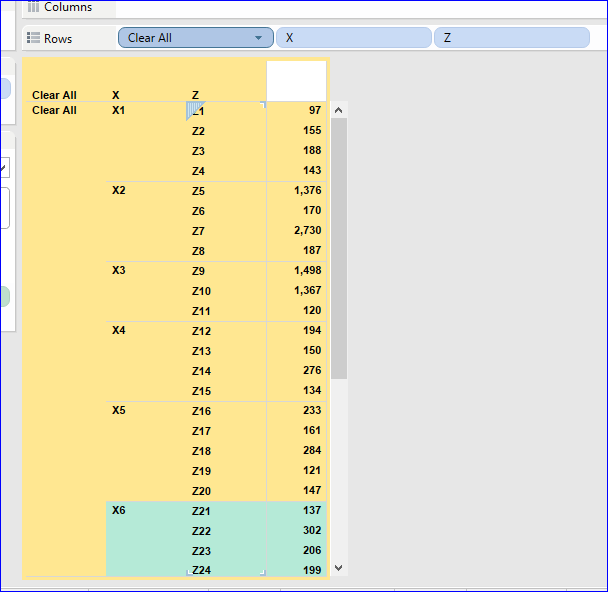
Task: Select the highlighted X6 row header
Action: [119, 510]
